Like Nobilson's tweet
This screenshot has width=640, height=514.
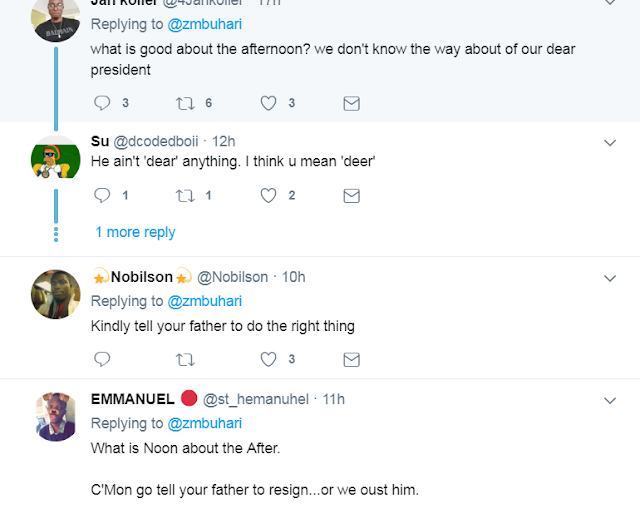tap(268, 359)
